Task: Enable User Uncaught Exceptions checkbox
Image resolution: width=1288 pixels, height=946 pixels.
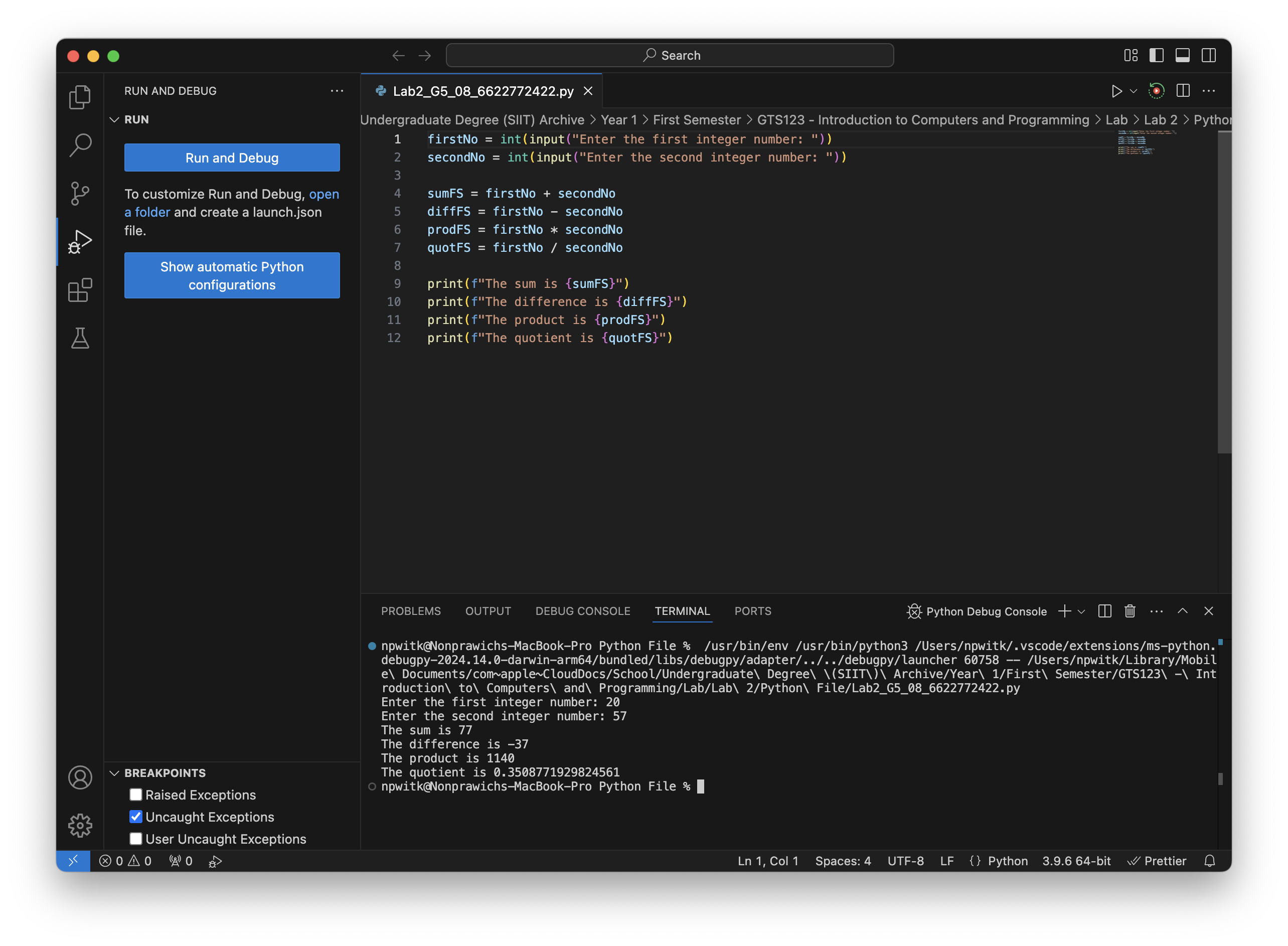Action: (135, 839)
